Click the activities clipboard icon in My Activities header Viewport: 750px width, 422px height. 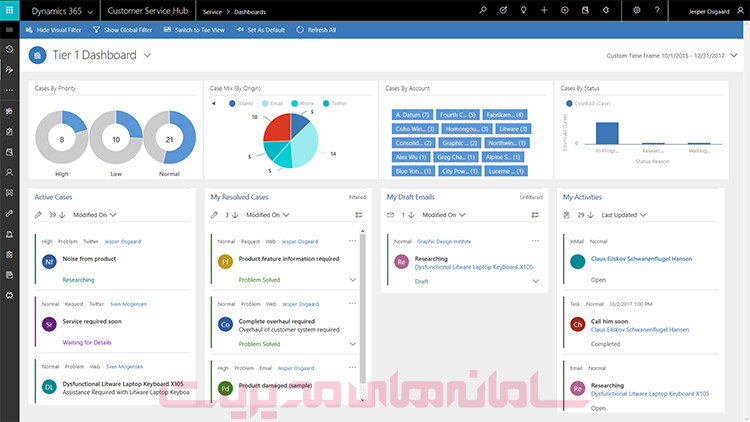[x=567, y=215]
